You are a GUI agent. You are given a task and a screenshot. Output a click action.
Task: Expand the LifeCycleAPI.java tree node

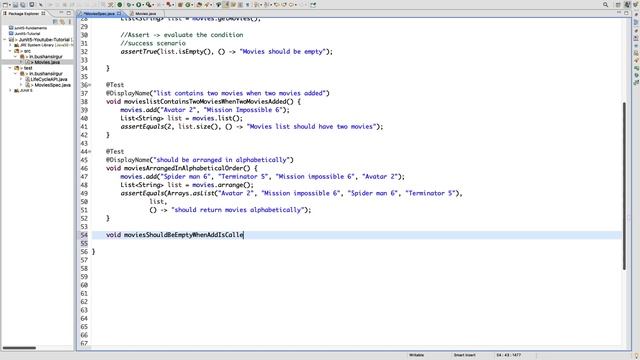point(21,79)
